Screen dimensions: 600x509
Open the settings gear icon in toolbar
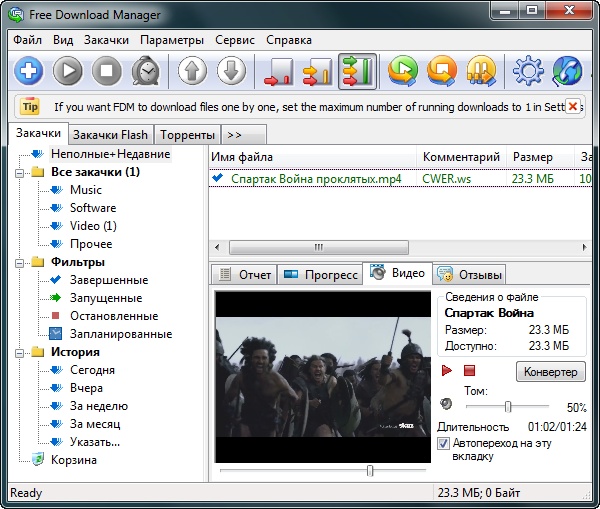(x=527, y=71)
